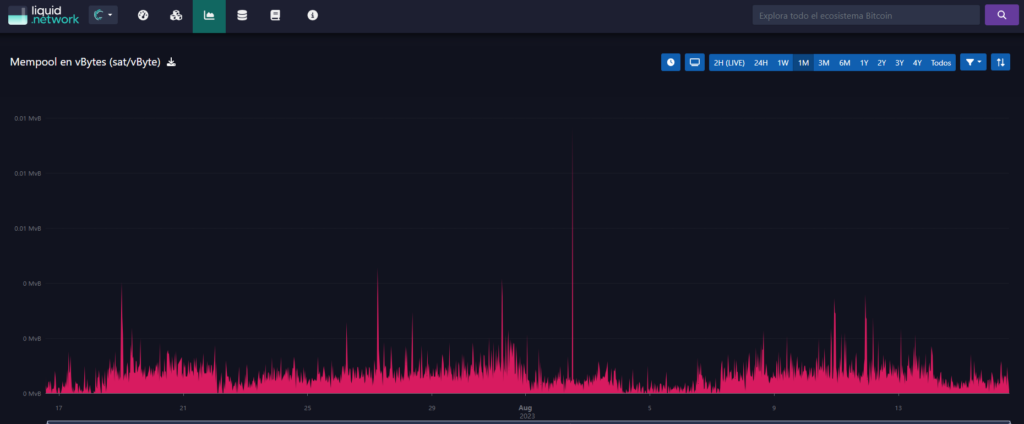Select the 24H timespan option

point(761,63)
